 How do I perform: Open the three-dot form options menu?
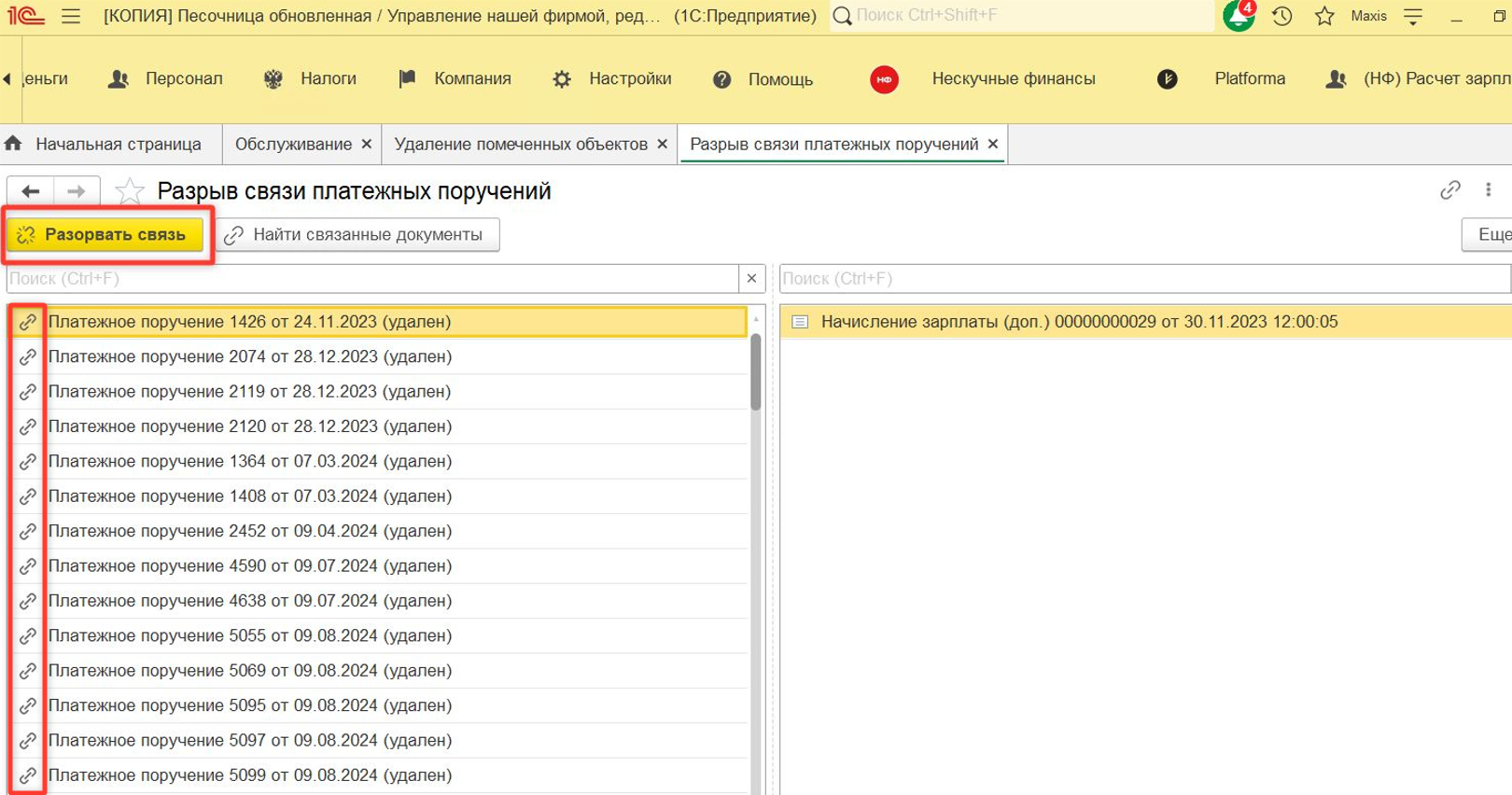1488,190
